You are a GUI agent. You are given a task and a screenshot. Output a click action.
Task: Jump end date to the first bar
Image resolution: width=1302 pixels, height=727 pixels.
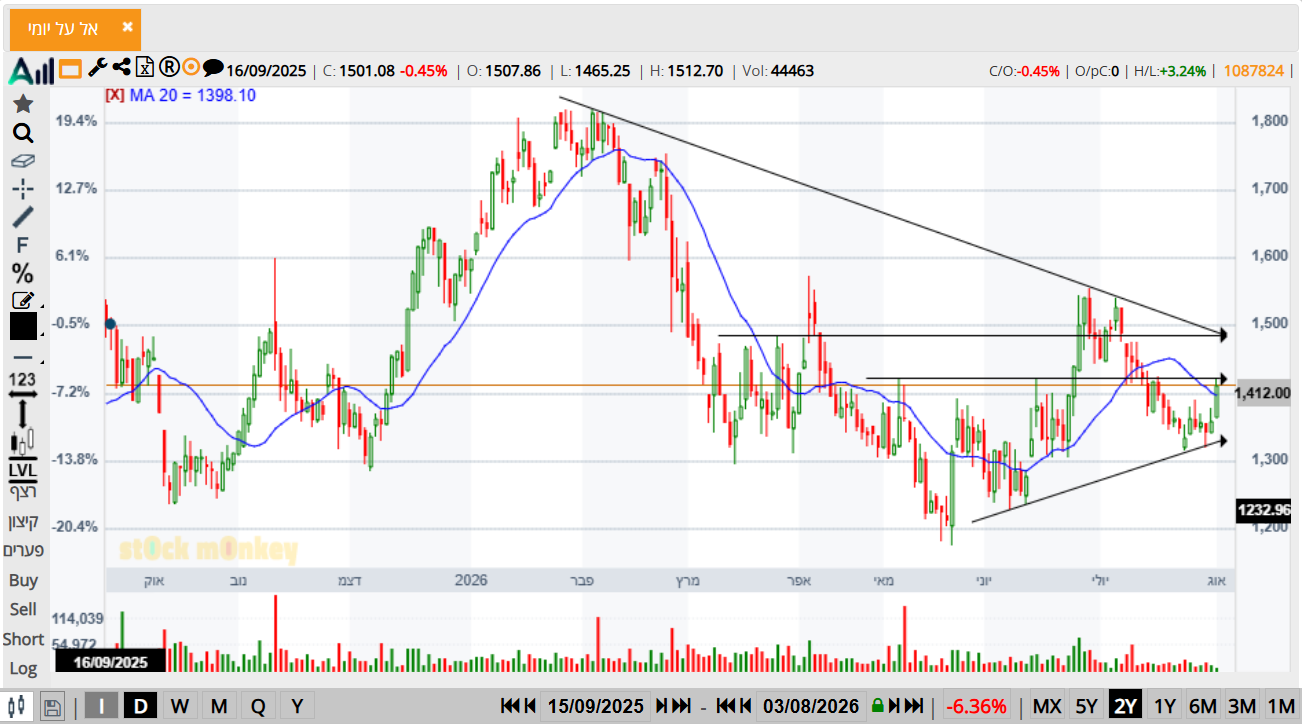point(727,706)
